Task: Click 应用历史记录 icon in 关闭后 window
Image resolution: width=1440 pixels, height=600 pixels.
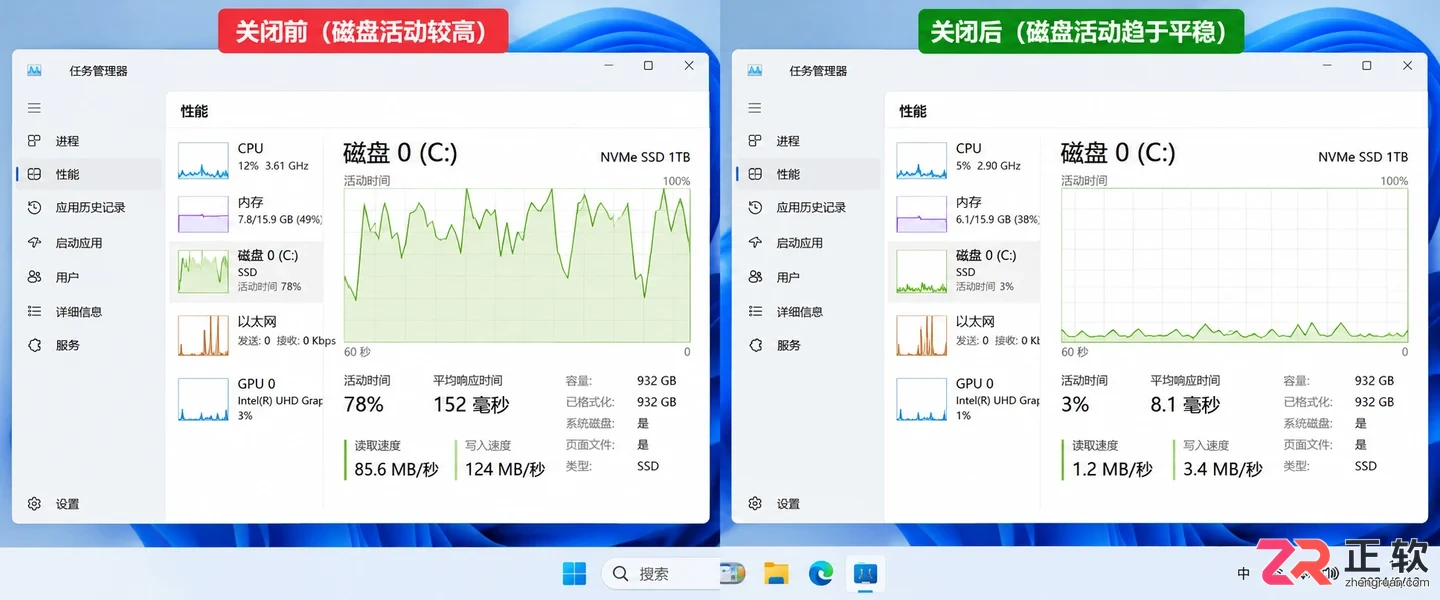Action: 755,207
